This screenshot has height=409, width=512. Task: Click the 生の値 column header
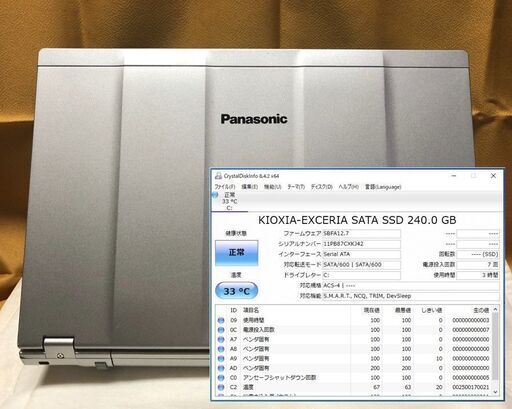481,310
